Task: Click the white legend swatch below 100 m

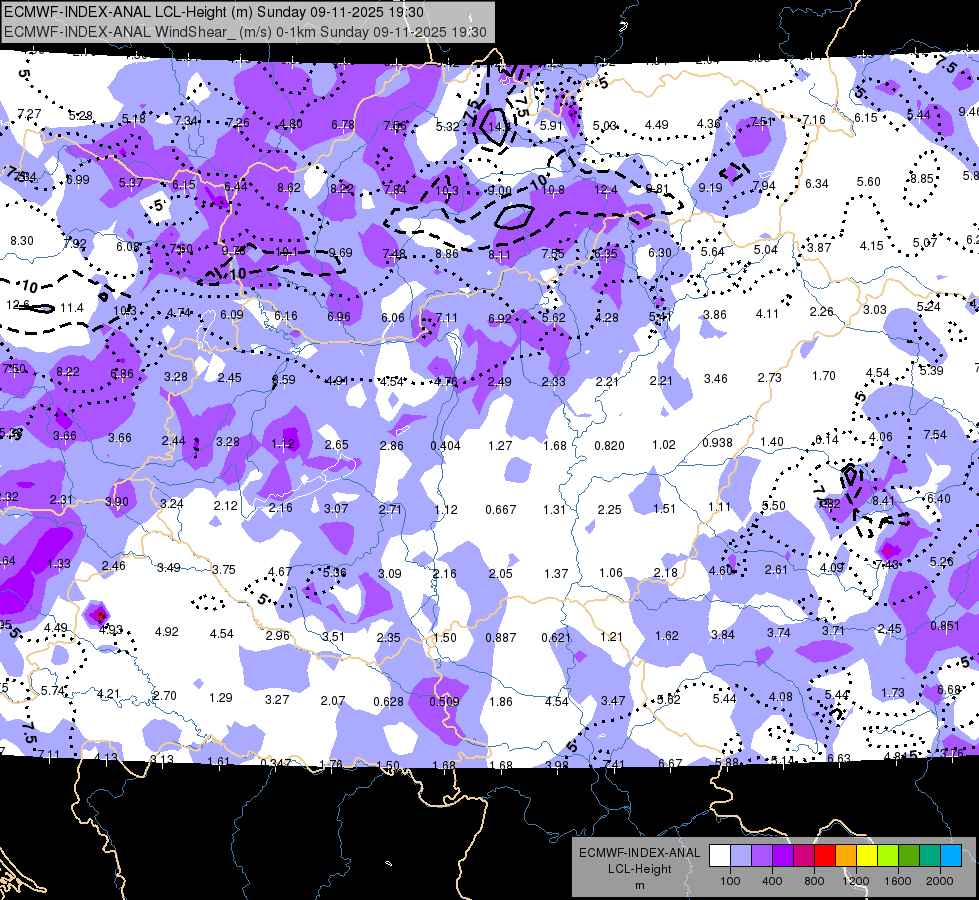Action: [x=720, y=856]
